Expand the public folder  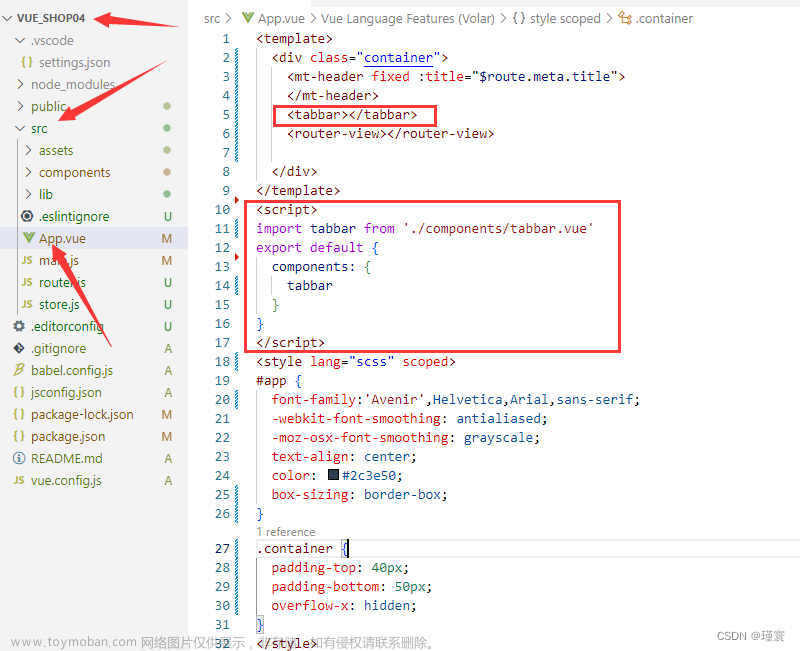(x=20, y=106)
